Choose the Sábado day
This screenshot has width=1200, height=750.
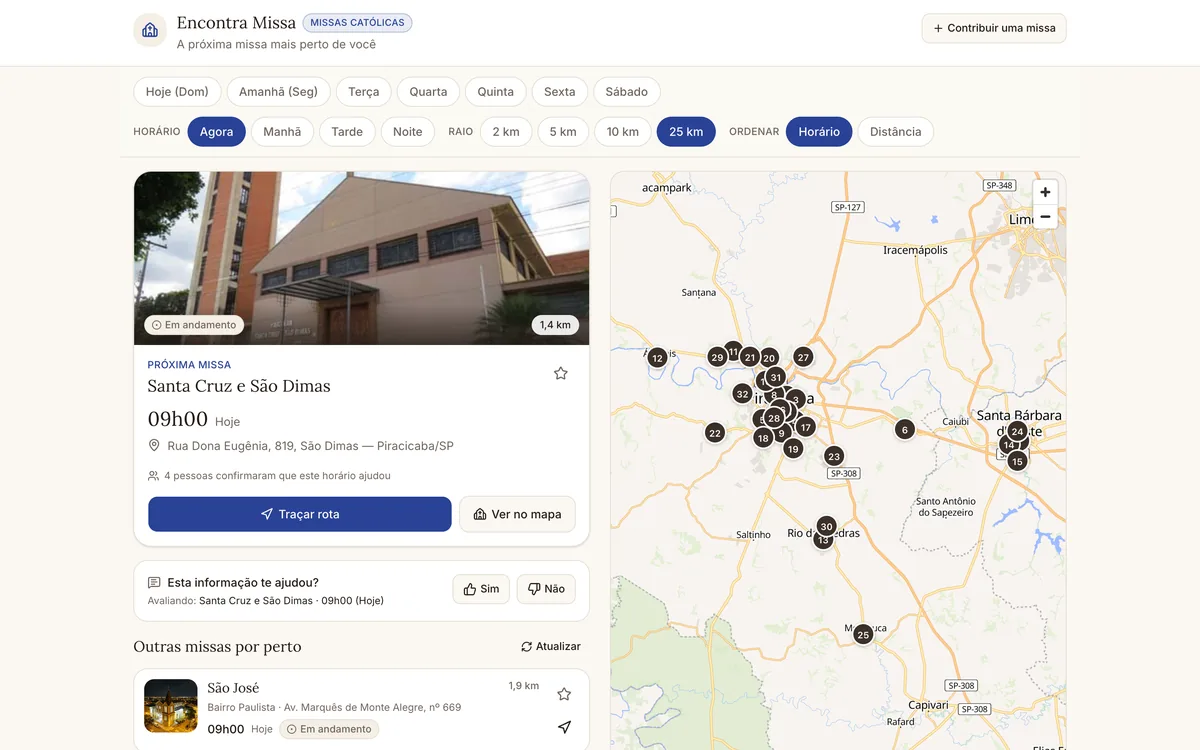627,92
